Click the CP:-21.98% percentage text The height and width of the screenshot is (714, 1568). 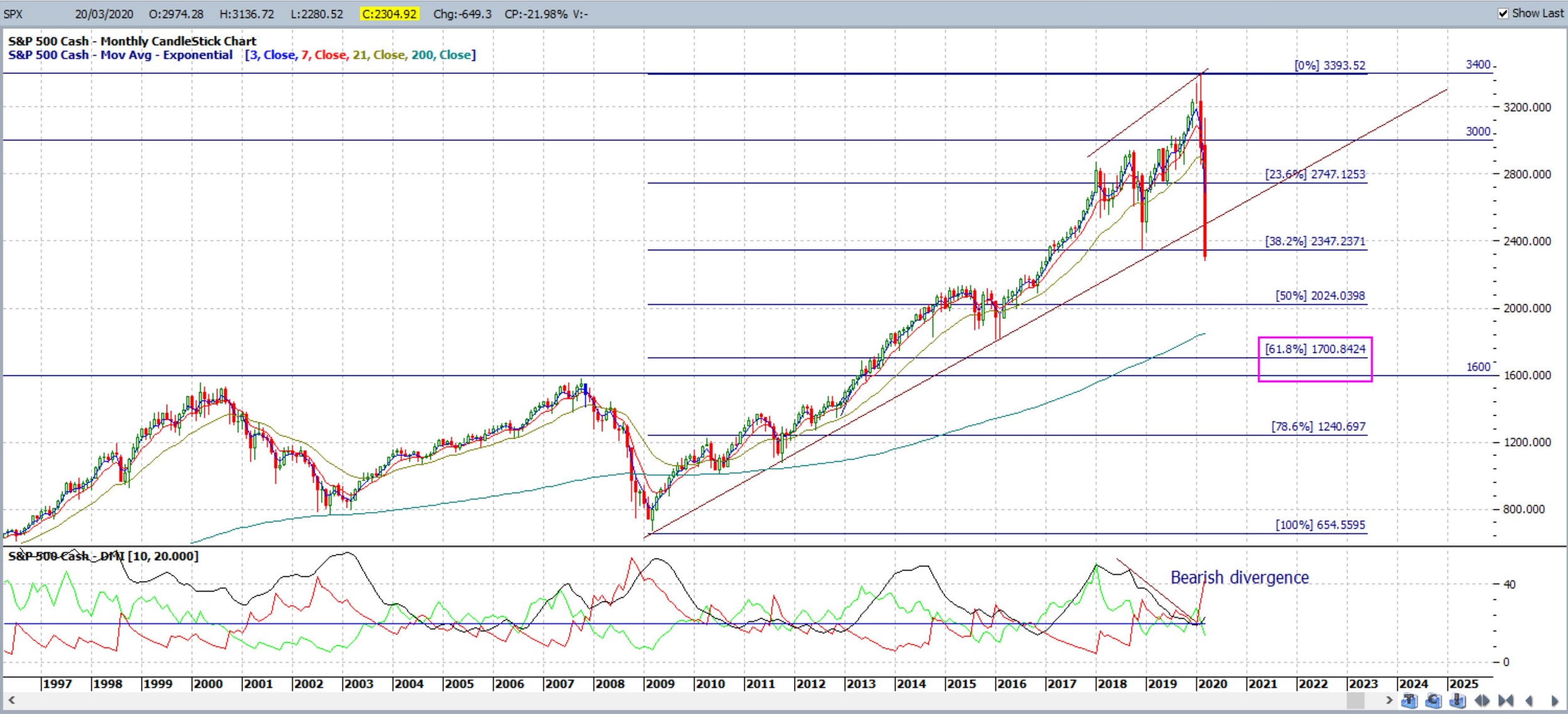(x=537, y=14)
